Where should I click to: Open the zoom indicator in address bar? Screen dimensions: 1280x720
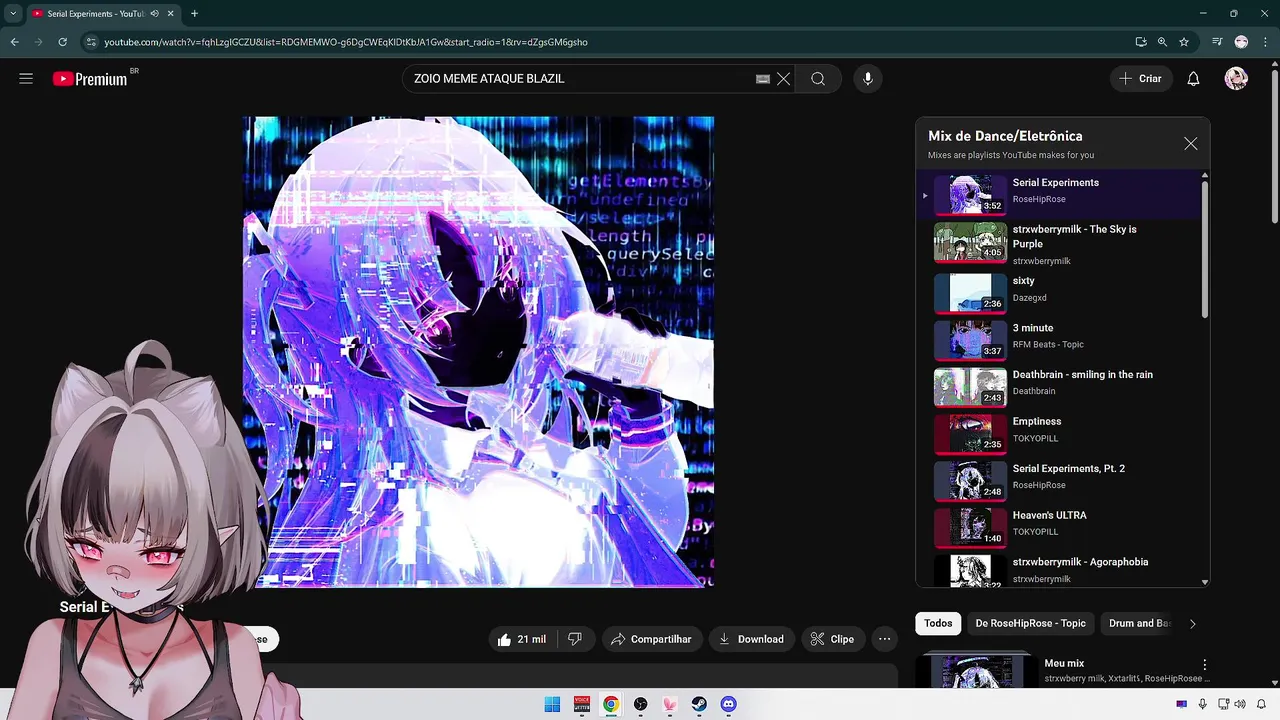coord(1162,42)
